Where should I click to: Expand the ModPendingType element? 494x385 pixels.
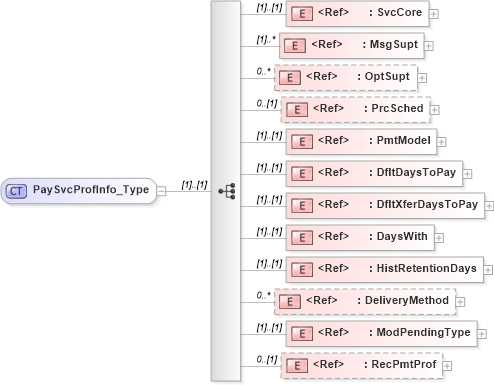click(482, 334)
